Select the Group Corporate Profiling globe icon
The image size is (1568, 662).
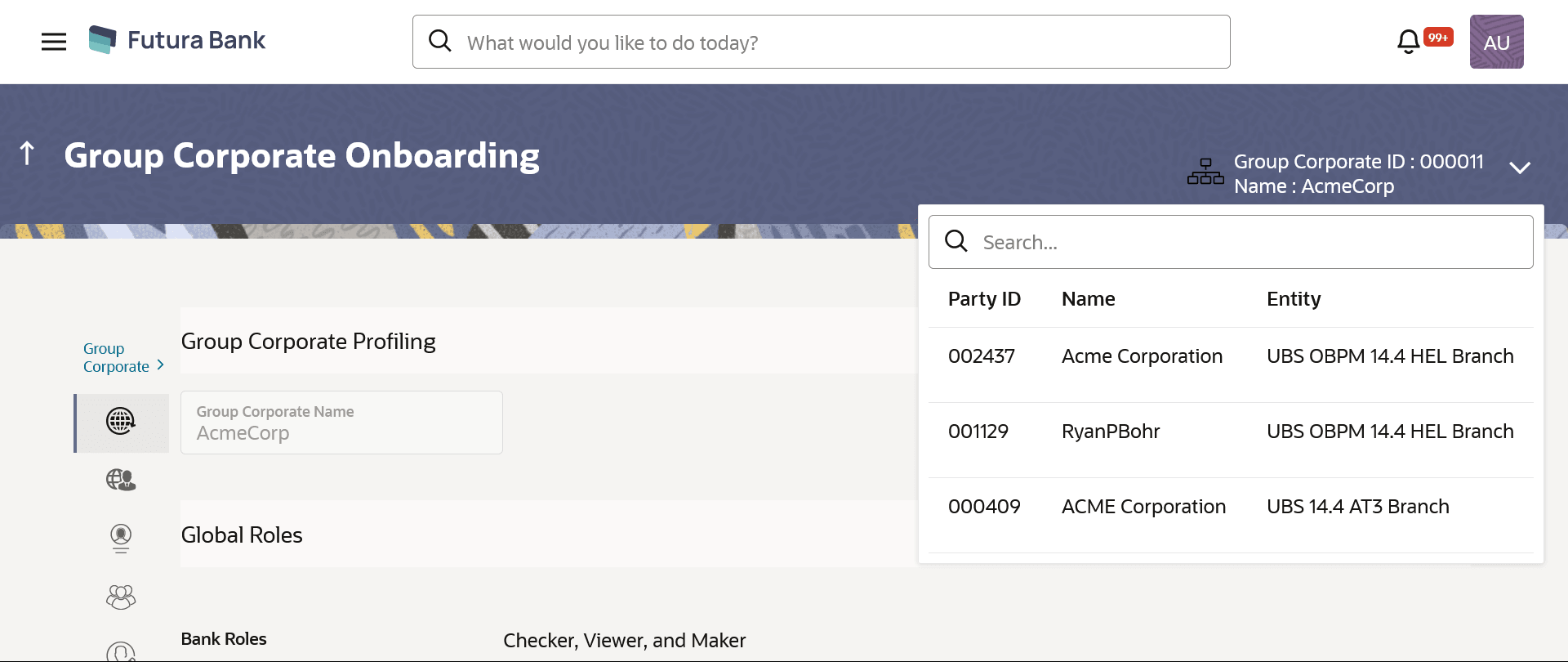121,422
